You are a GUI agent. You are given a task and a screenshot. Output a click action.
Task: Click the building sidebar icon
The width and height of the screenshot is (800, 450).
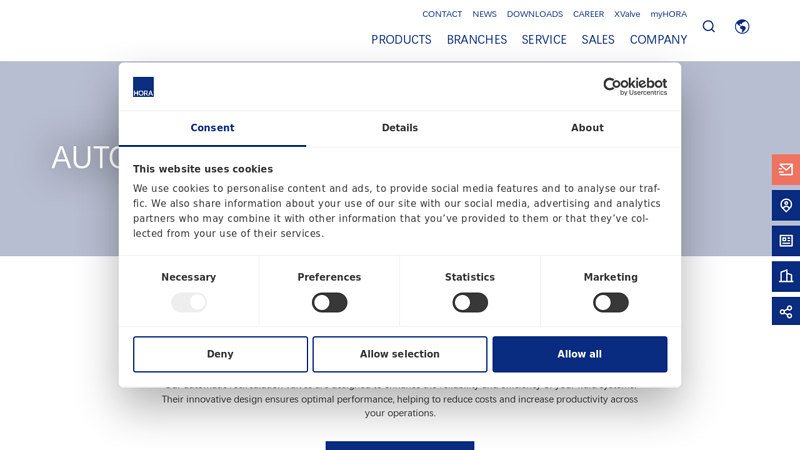pos(786,276)
